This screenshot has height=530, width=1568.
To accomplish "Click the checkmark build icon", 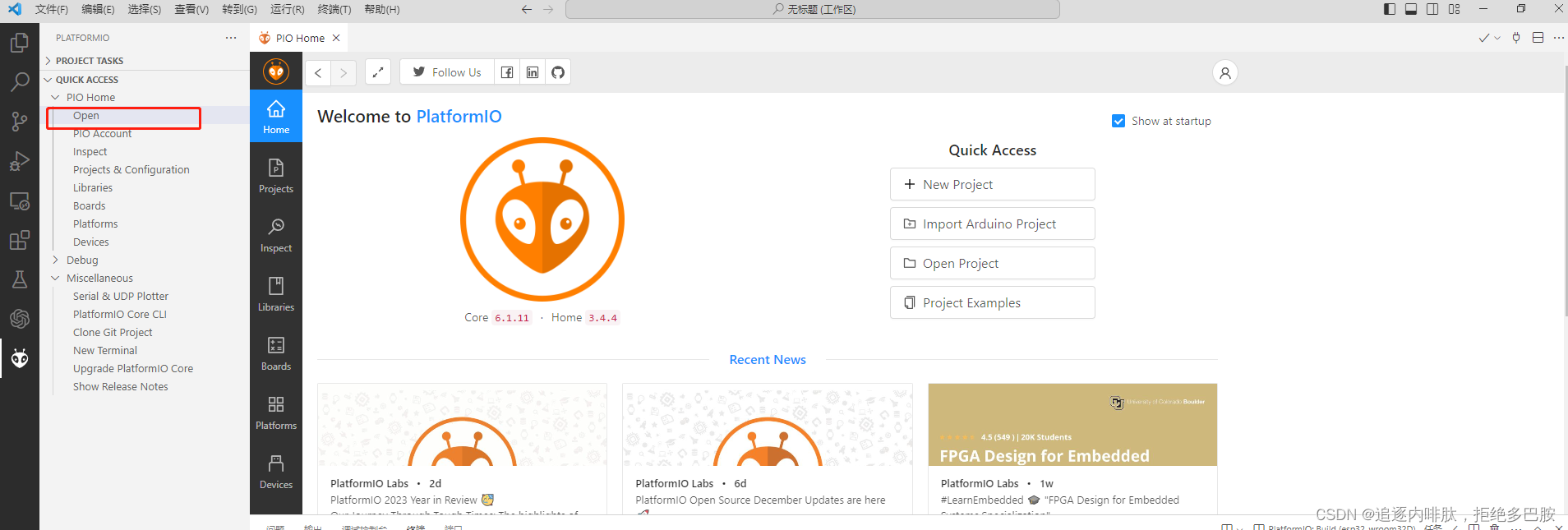I will tap(1484, 38).
